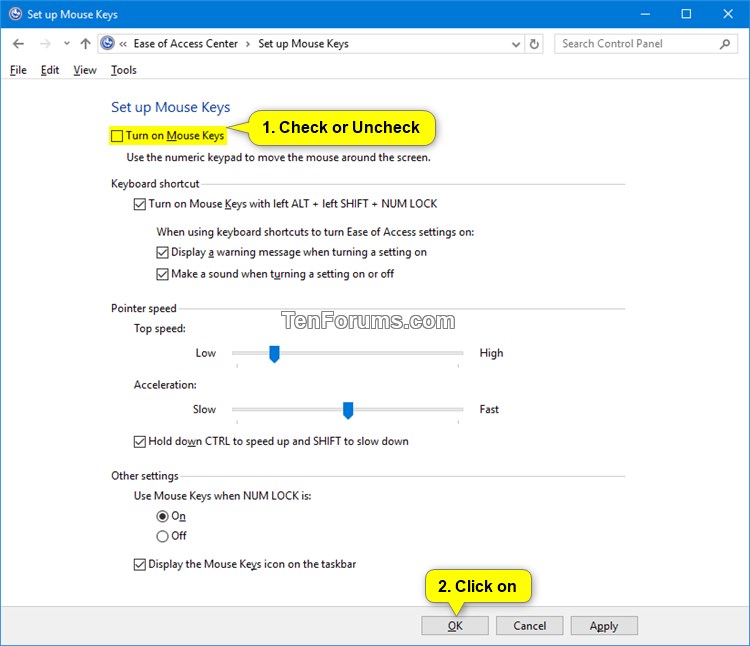
Task: Click the Apply button
Action: click(x=604, y=626)
